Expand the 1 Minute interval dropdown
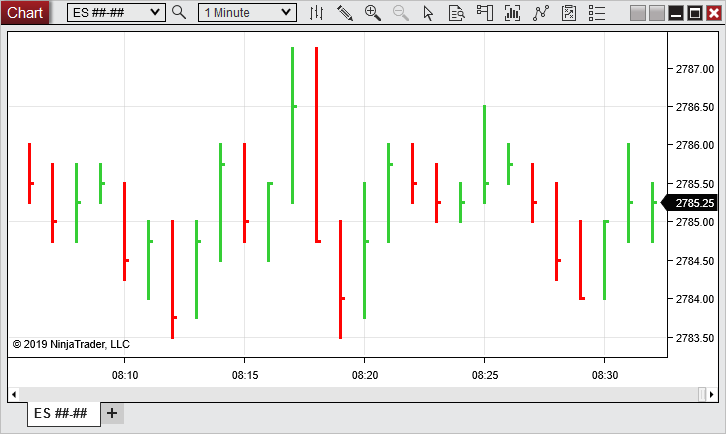Image resolution: width=726 pixels, height=434 pixels. pos(287,12)
